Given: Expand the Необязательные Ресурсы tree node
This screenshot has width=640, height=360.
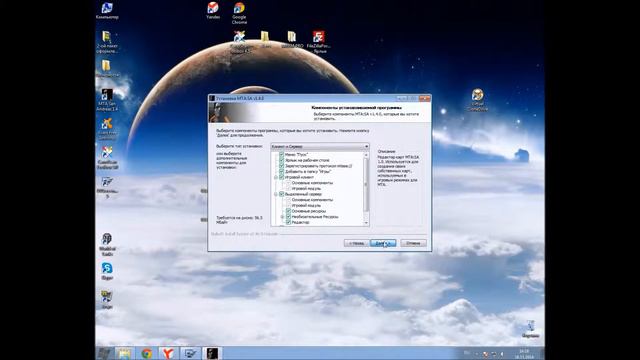Looking at the screenshot, I should [x=282, y=217].
